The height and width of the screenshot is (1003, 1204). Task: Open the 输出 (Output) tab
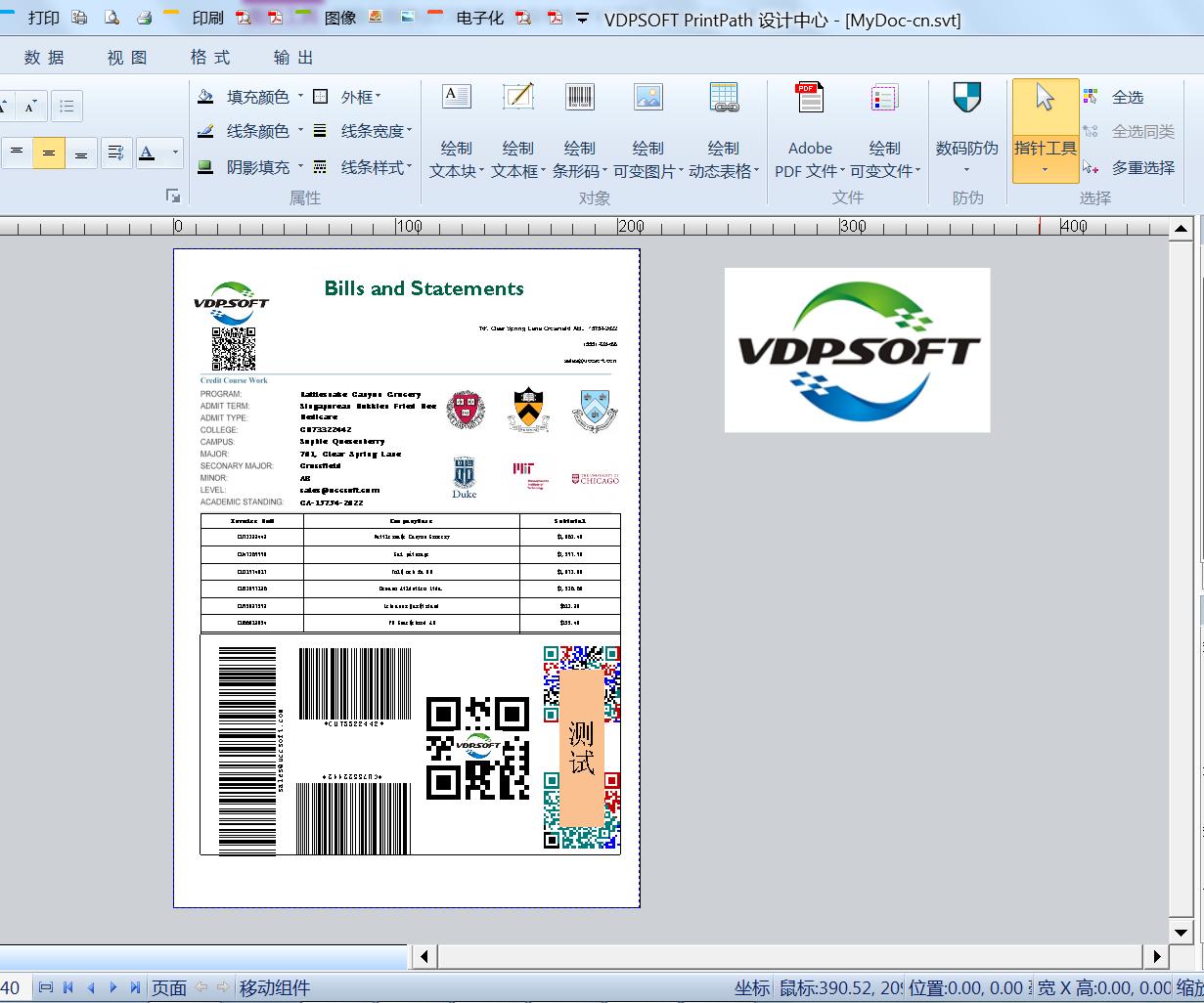(x=293, y=58)
